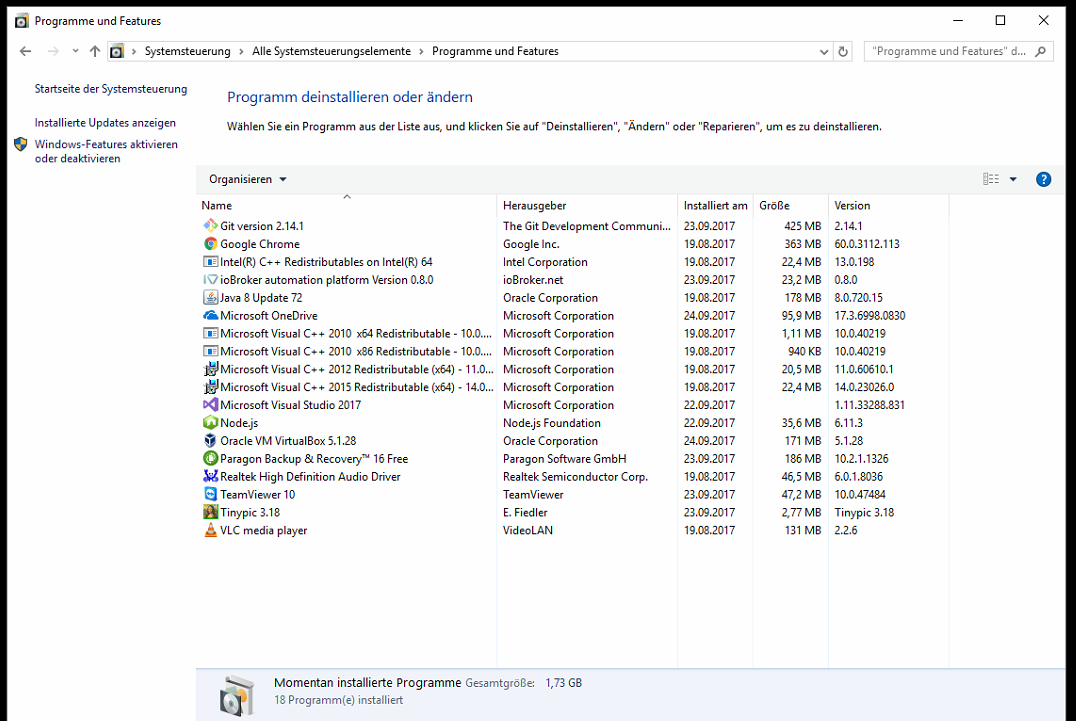This screenshot has width=1076, height=721.
Task: Click the Paragon Backup & Recovery icon
Action: point(210,458)
